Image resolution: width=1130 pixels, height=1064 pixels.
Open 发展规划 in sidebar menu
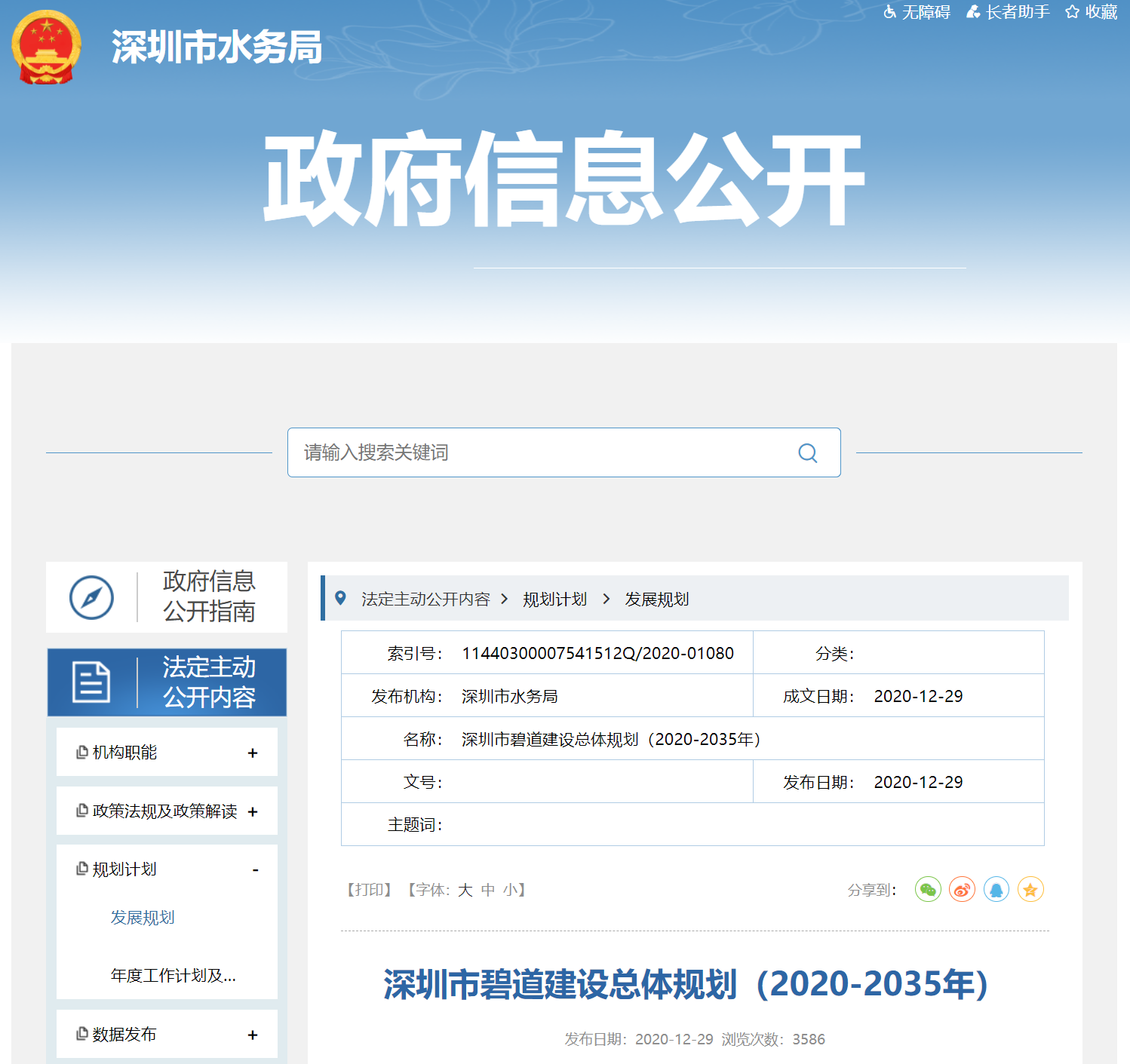click(143, 918)
